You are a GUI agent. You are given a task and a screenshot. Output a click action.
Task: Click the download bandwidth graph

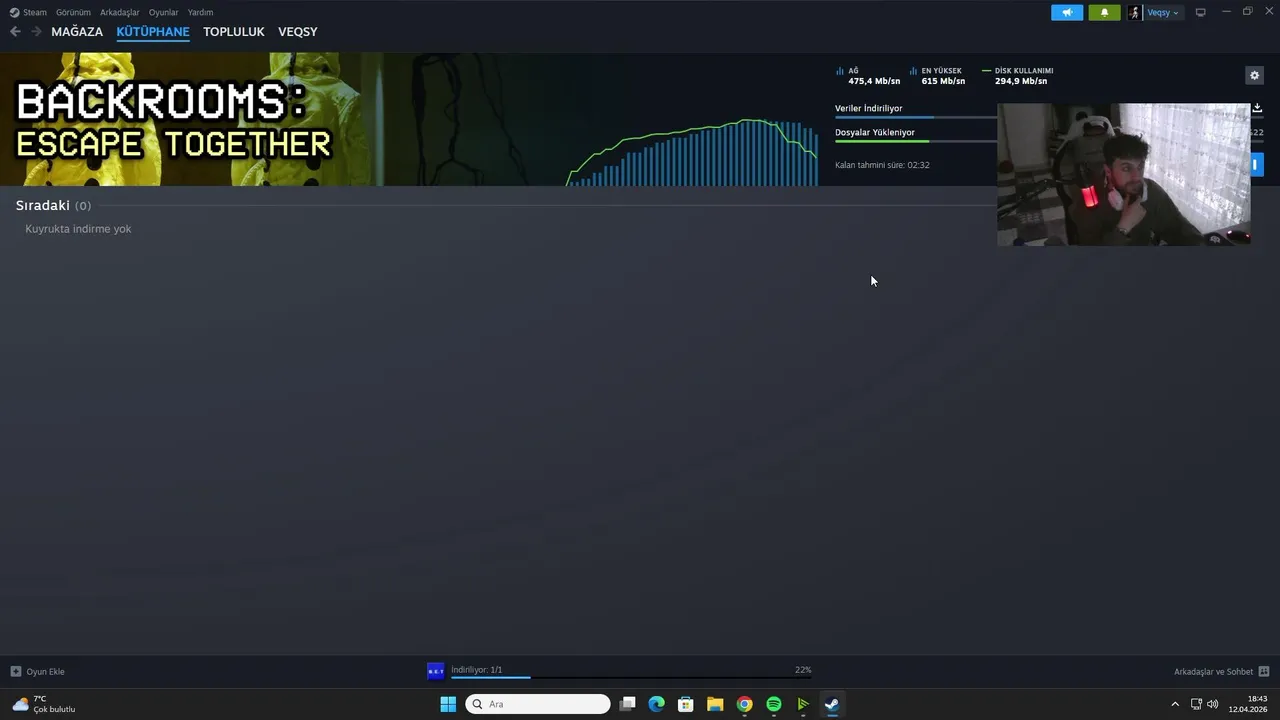[692, 152]
